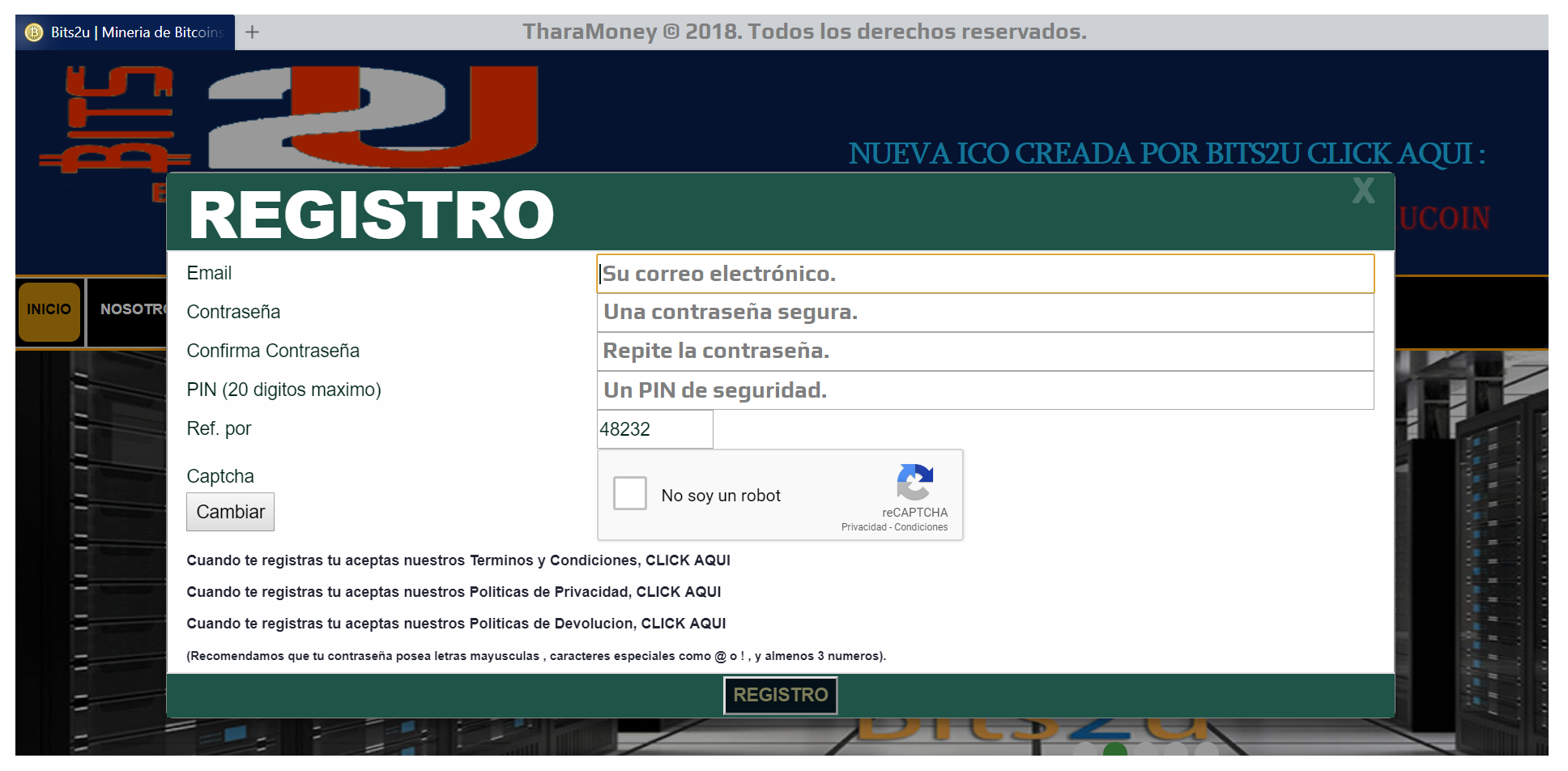
Task: Click the TharaMoney © 2018 copyright text
Action: click(804, 32)
